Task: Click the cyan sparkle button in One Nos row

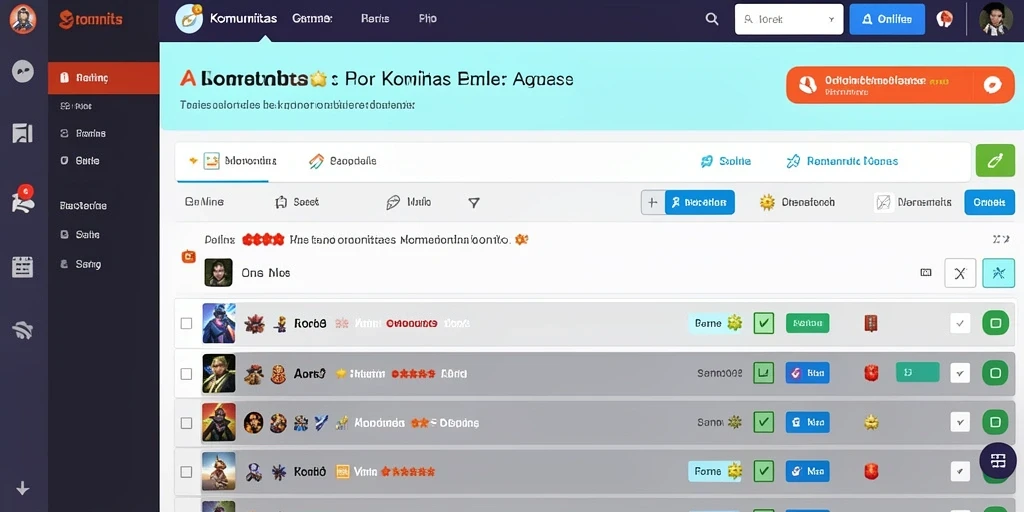Action: click(x=999, y=273)
